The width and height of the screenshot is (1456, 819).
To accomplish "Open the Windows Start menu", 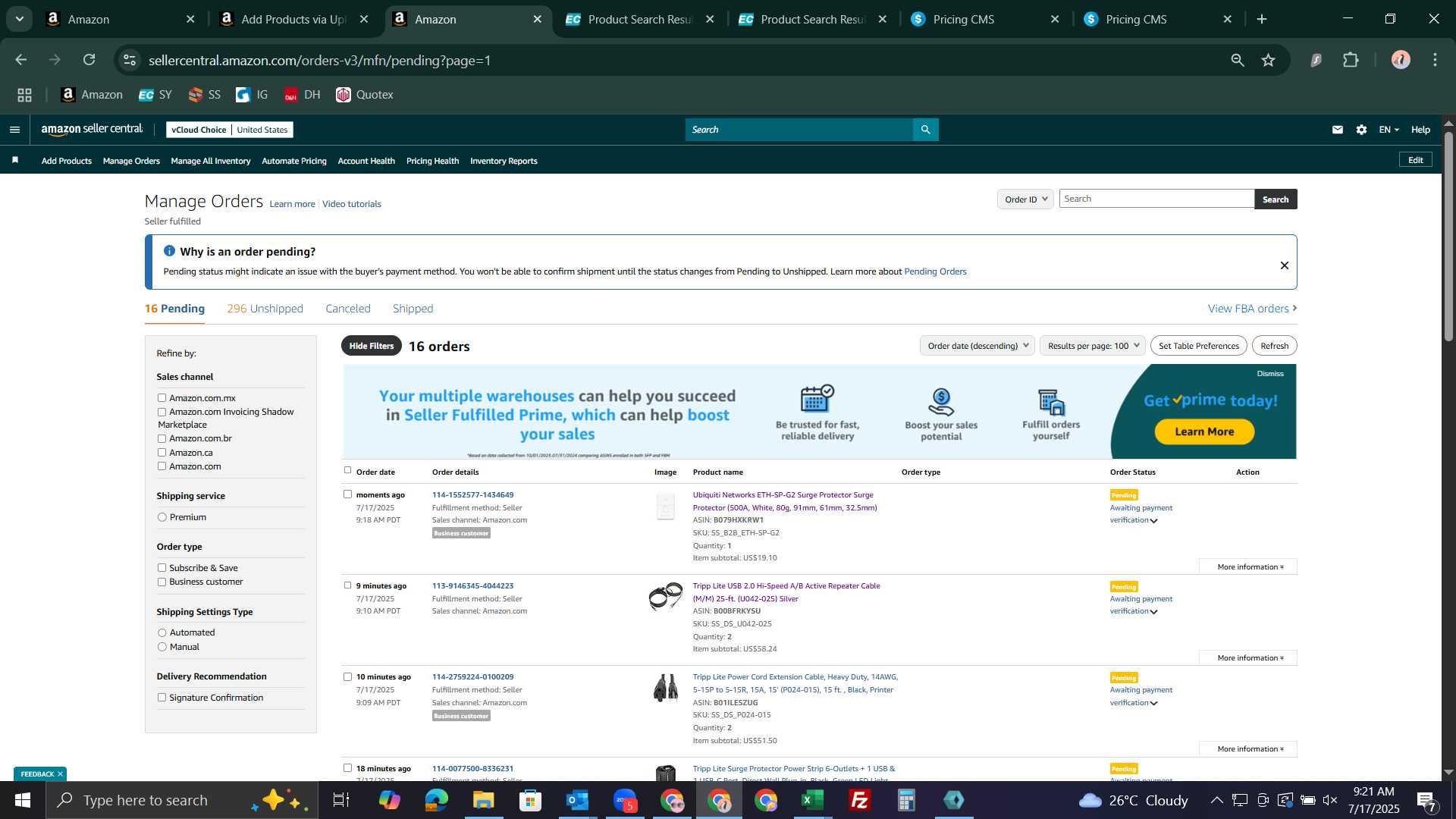I will [x=23, y=800].
